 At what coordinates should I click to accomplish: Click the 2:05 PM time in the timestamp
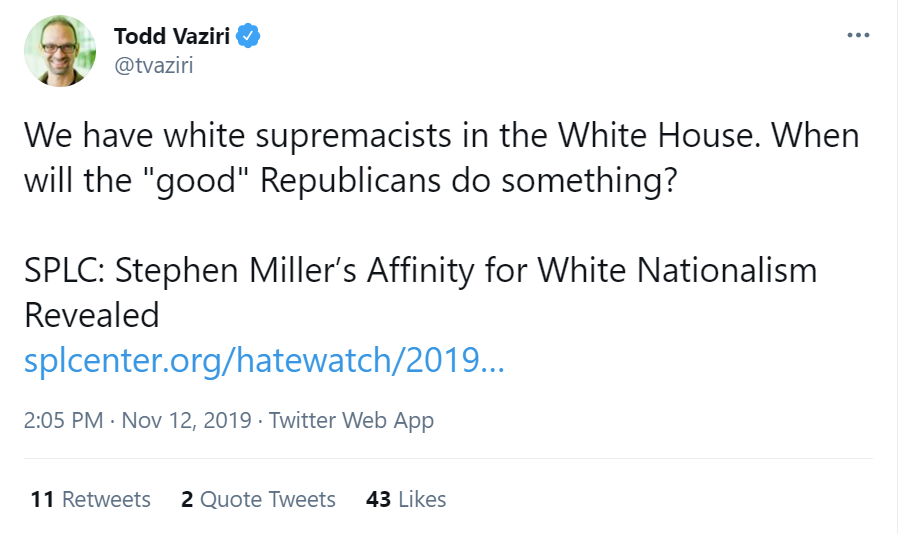coord(63,420)
